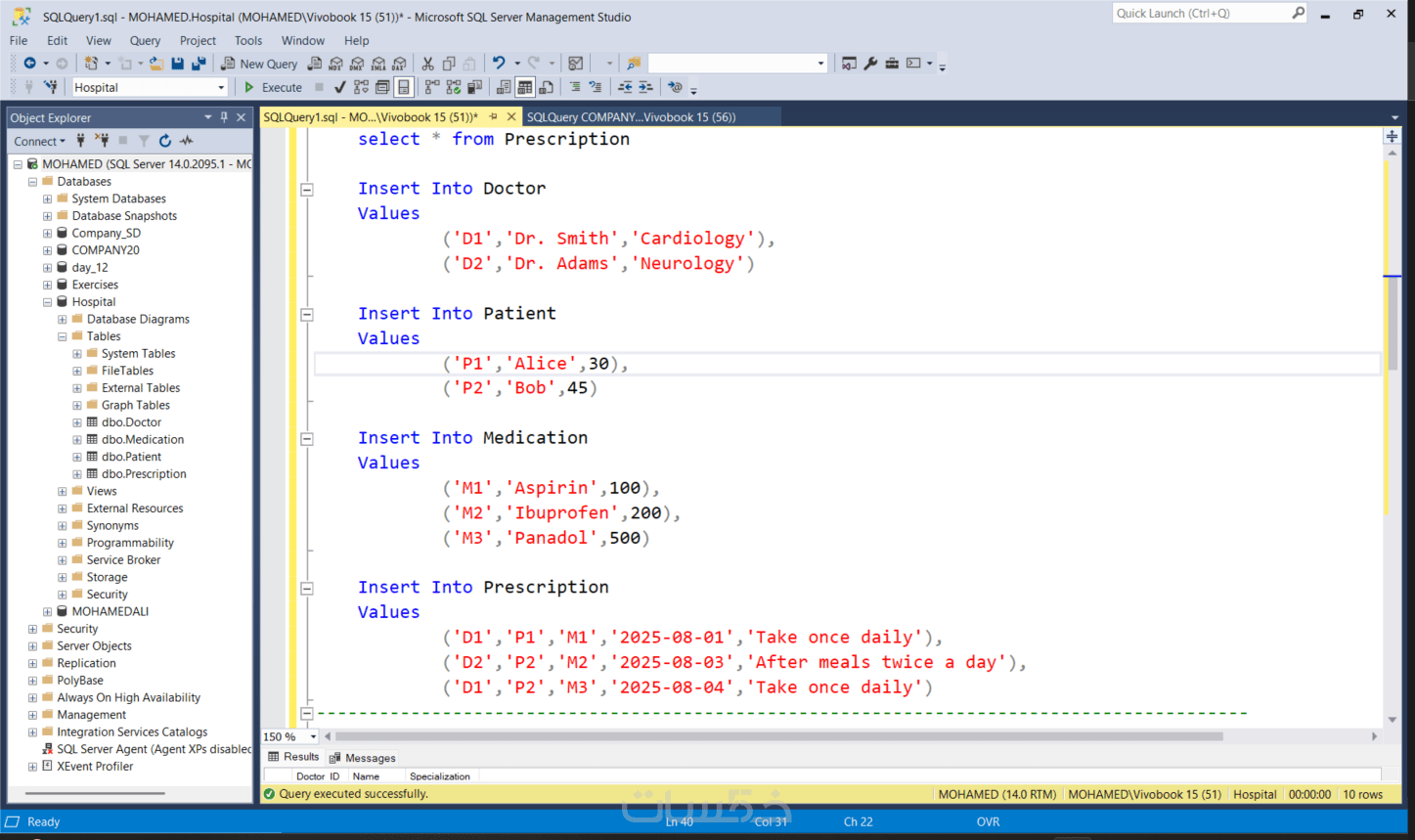Click the editor split window handle
This screenshot has height=840, width=1415.
coord(1392,136)
